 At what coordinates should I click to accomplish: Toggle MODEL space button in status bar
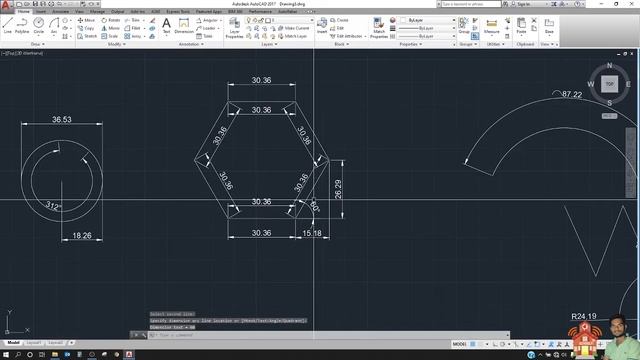[x=460, y=344]
